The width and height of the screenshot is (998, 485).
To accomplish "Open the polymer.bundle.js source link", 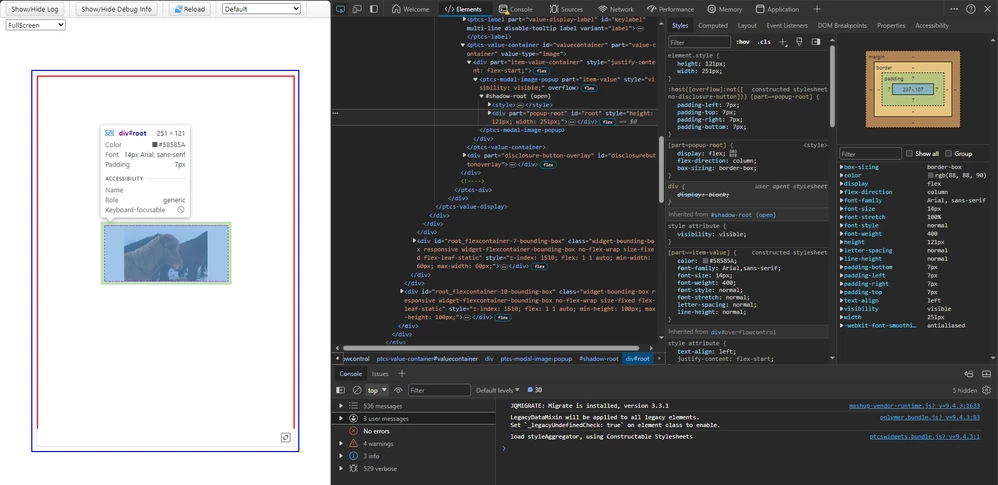I will 930,418.
